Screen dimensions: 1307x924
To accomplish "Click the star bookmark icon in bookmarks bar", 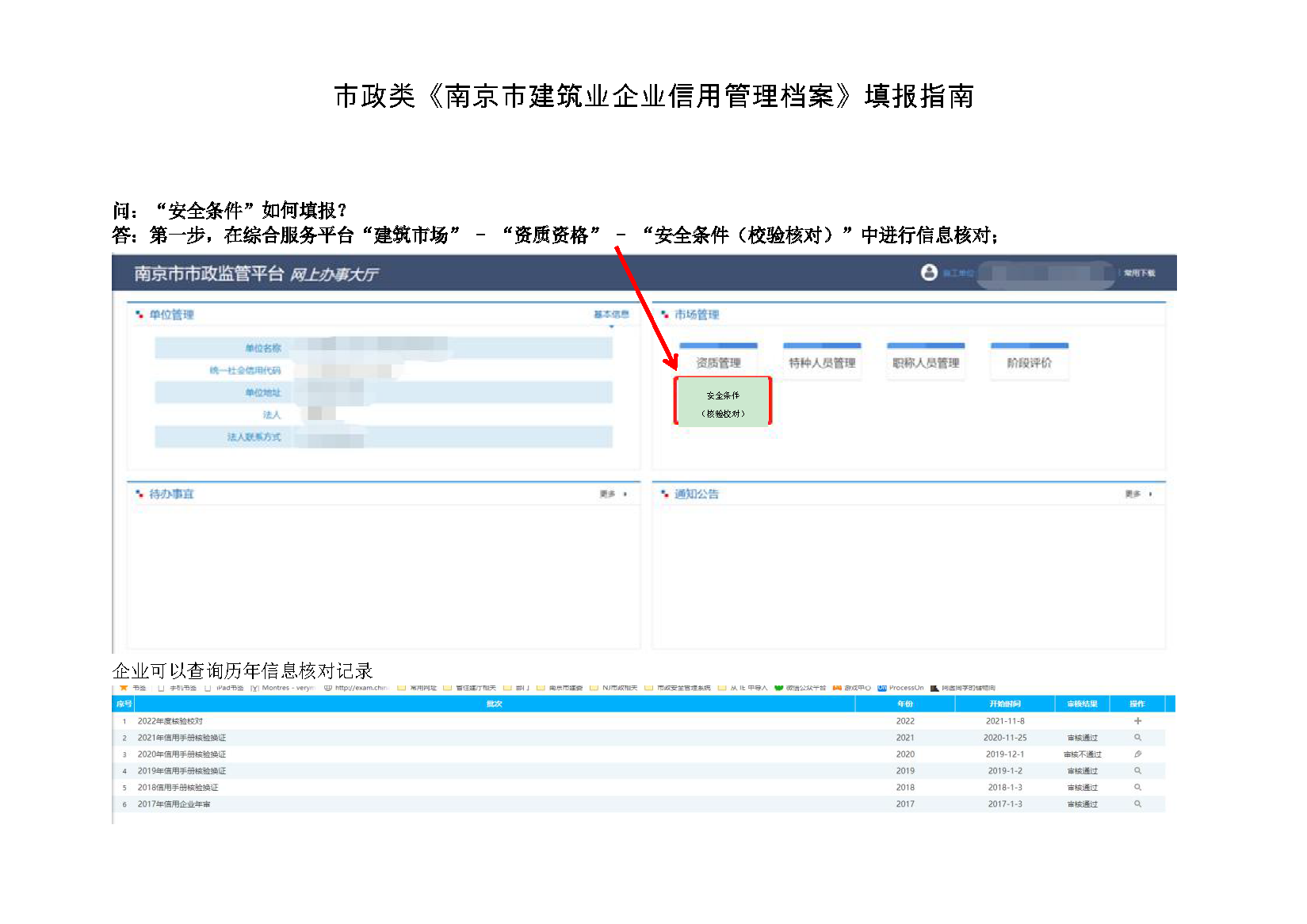I will (x=124, y=688).
